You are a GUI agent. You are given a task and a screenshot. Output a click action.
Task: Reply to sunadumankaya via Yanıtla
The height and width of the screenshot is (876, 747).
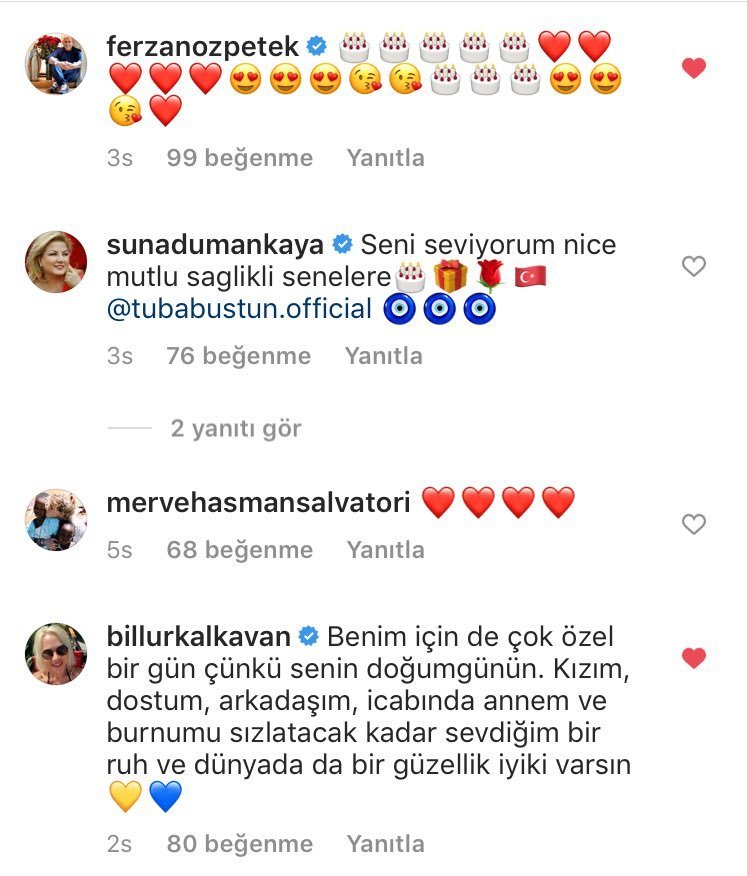click(383, 356)
